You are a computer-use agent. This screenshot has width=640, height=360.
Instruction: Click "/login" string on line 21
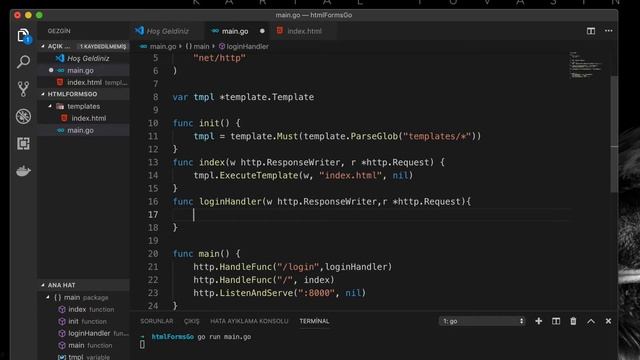[x=298, y=267]
